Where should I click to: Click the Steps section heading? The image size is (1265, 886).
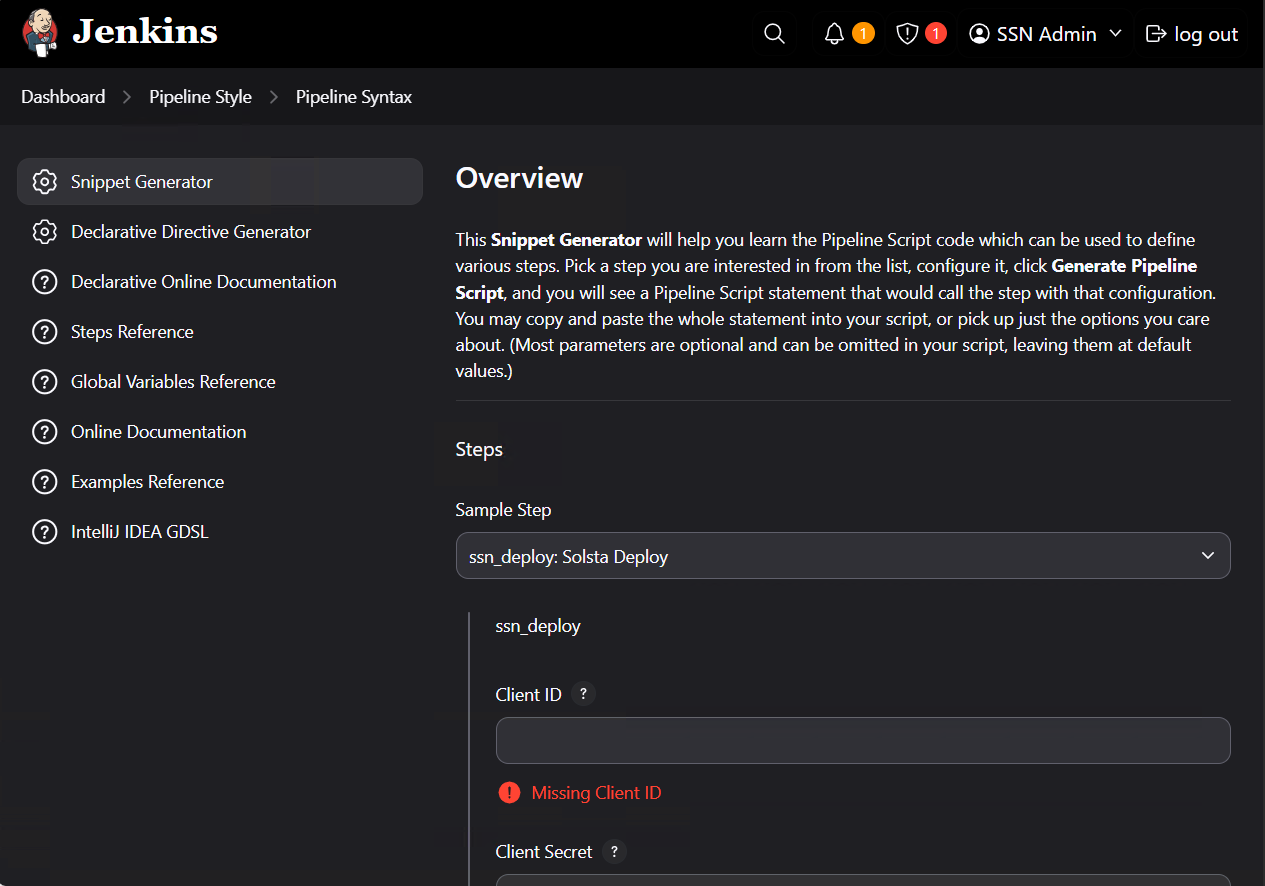click(x=479, y=449)
